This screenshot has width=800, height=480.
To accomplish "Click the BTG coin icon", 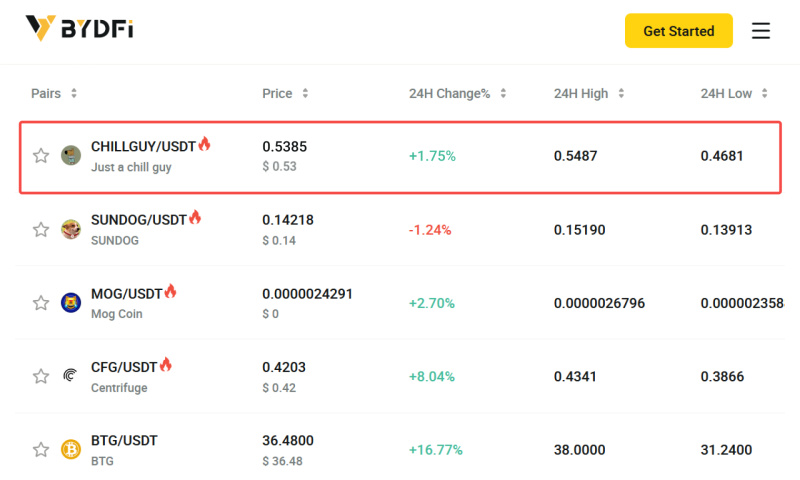I will (71, 449).
